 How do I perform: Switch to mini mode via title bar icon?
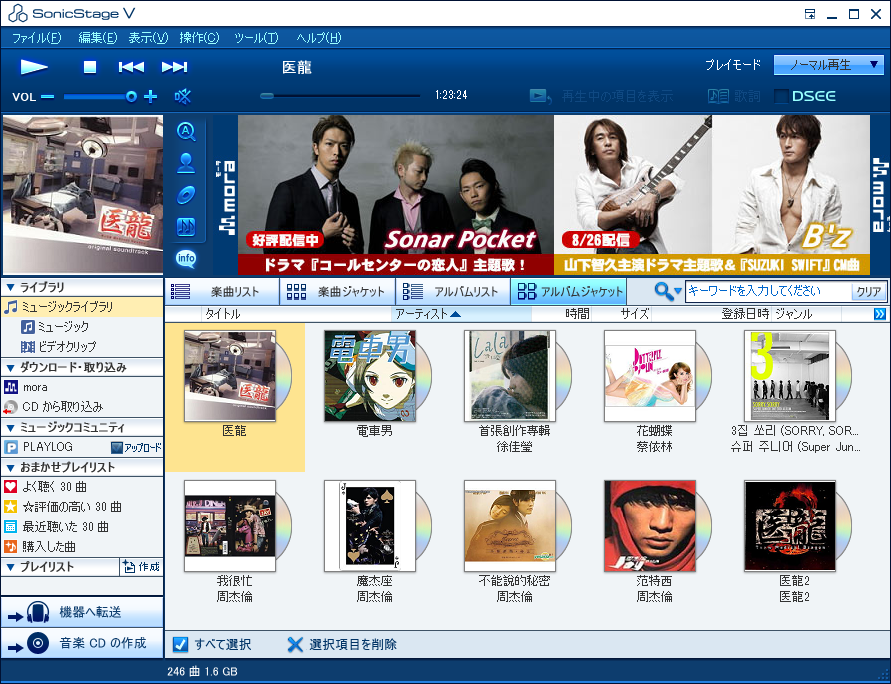point(810,14)
